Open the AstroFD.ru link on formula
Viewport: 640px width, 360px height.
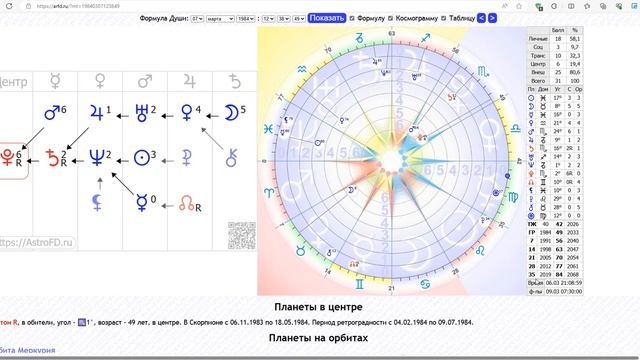pyautogui.click(x=36, y=242)
